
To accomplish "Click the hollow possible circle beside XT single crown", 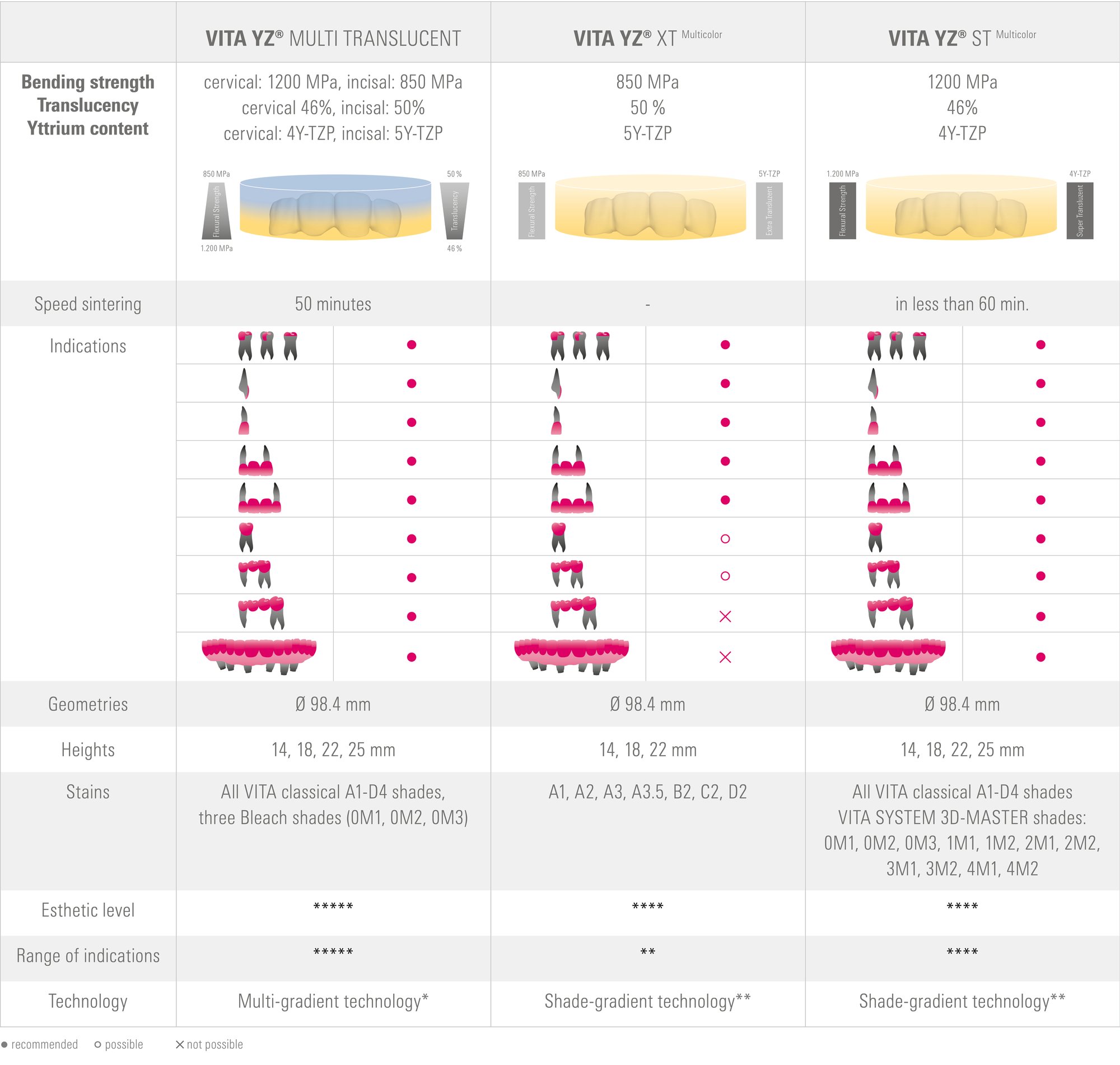I will tap(725, 539).
